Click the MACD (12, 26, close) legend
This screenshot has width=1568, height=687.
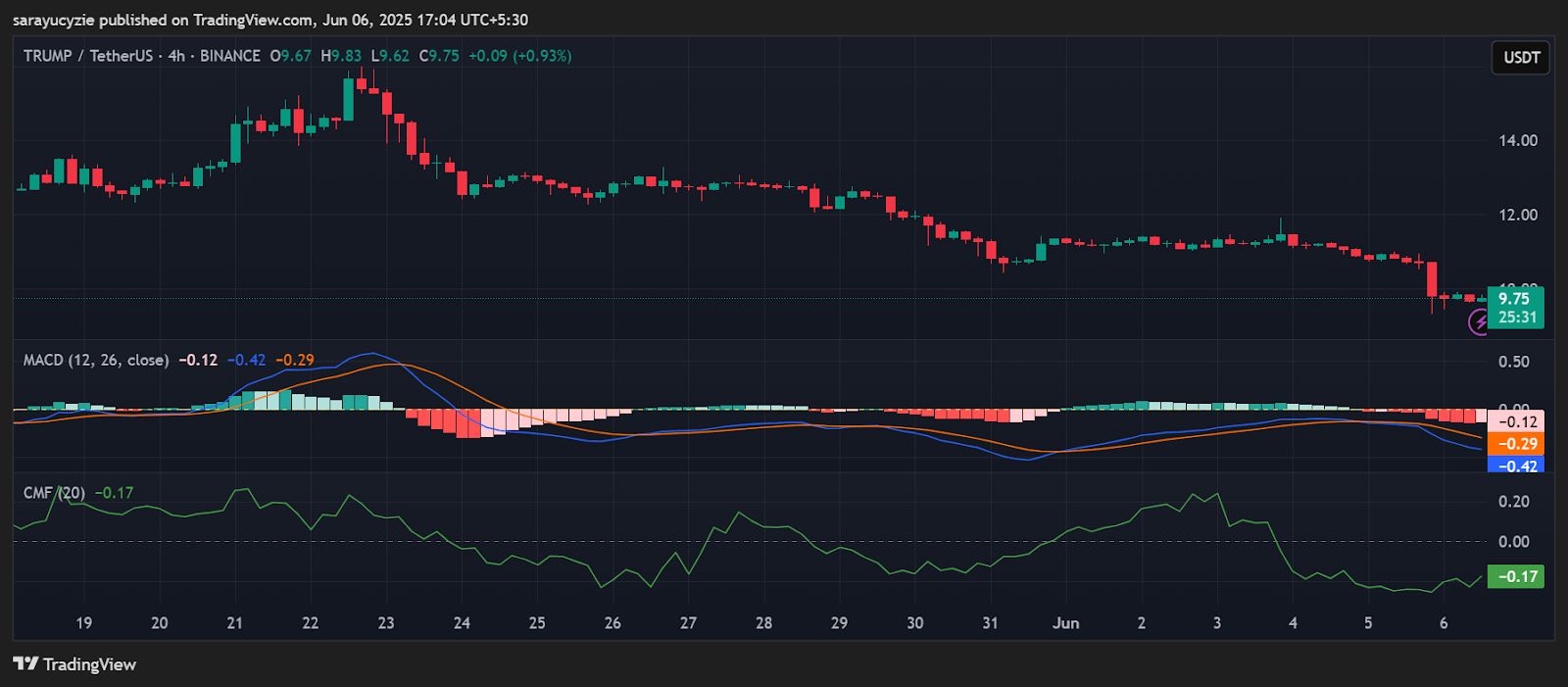(x=96, y=360)
